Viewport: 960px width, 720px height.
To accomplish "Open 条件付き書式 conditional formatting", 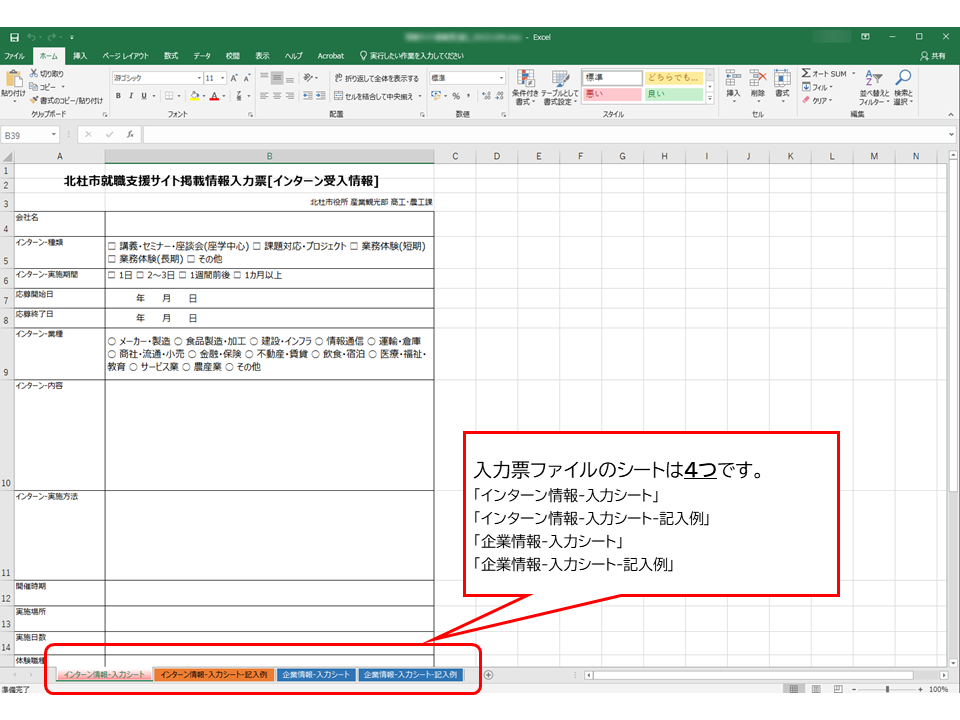I will coord(525,87).
